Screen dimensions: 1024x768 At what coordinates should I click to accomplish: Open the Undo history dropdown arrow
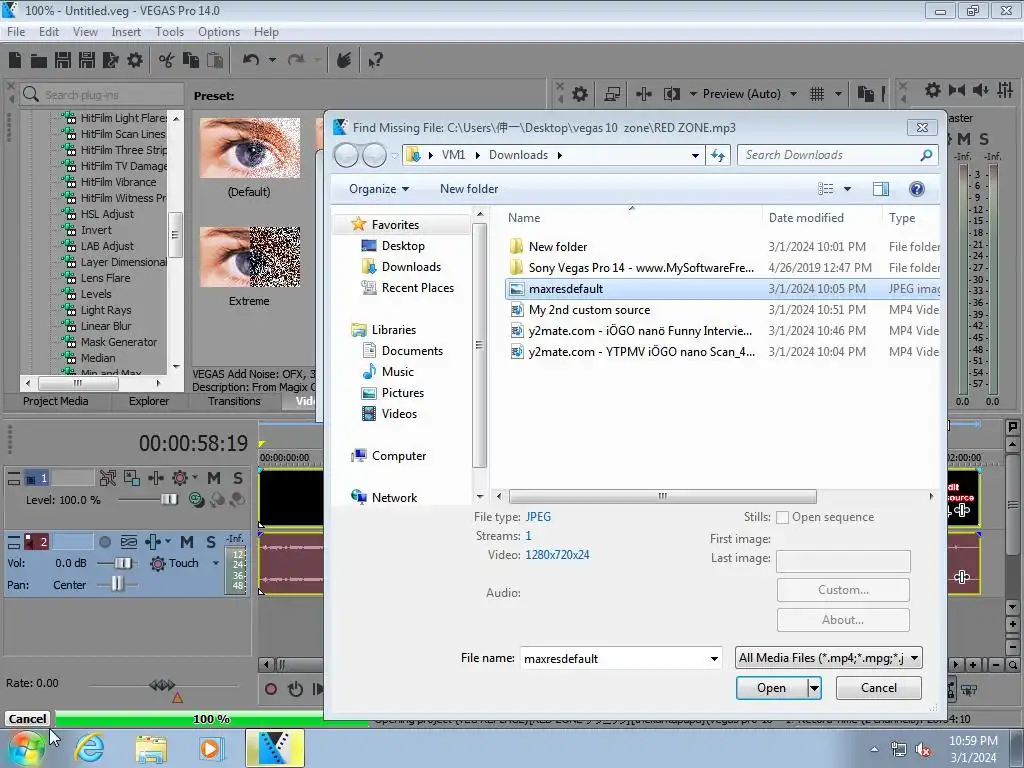(x=272, y=60)
